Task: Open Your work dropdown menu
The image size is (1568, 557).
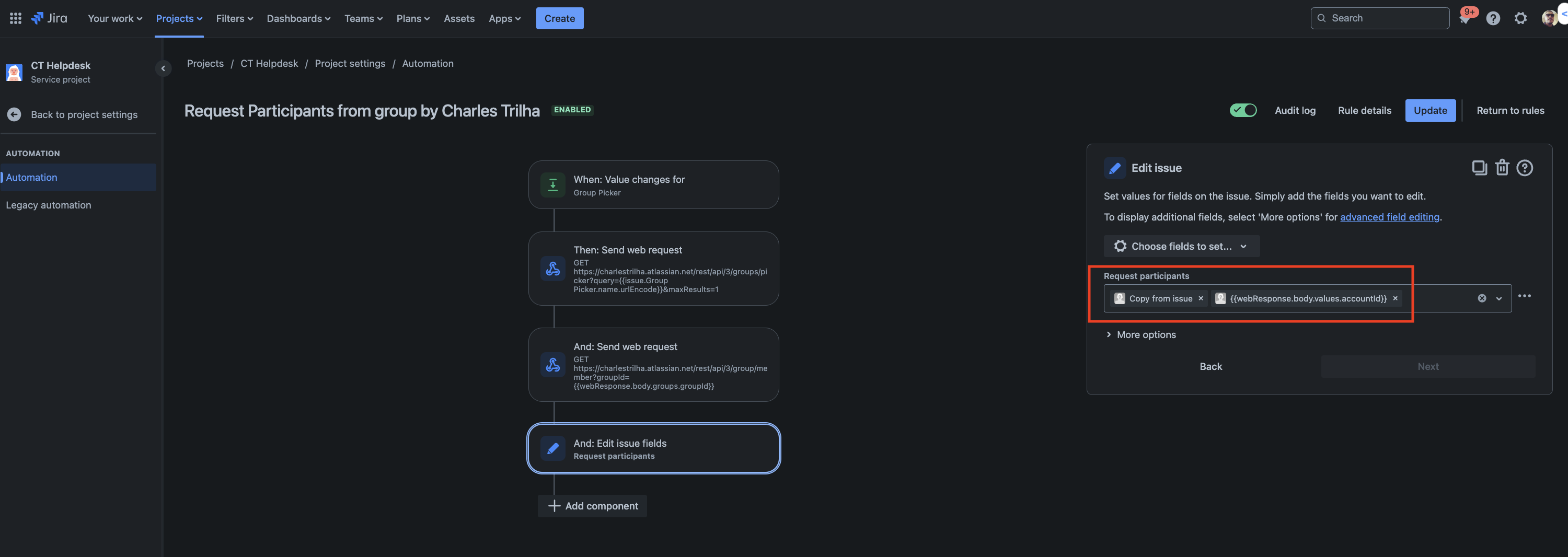Action: point(115,18)
